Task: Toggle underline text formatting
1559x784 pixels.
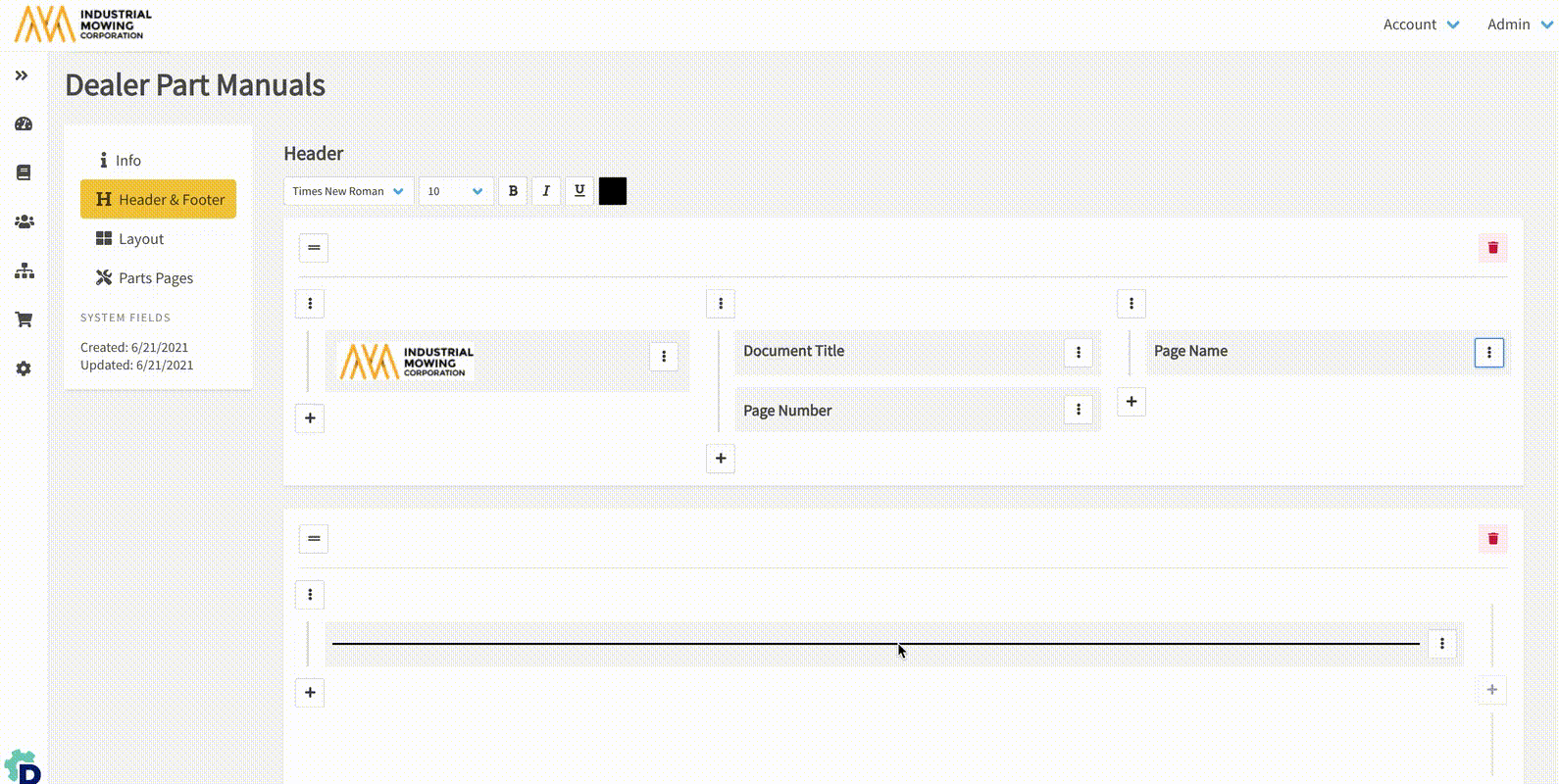Action: pos(579,191)
